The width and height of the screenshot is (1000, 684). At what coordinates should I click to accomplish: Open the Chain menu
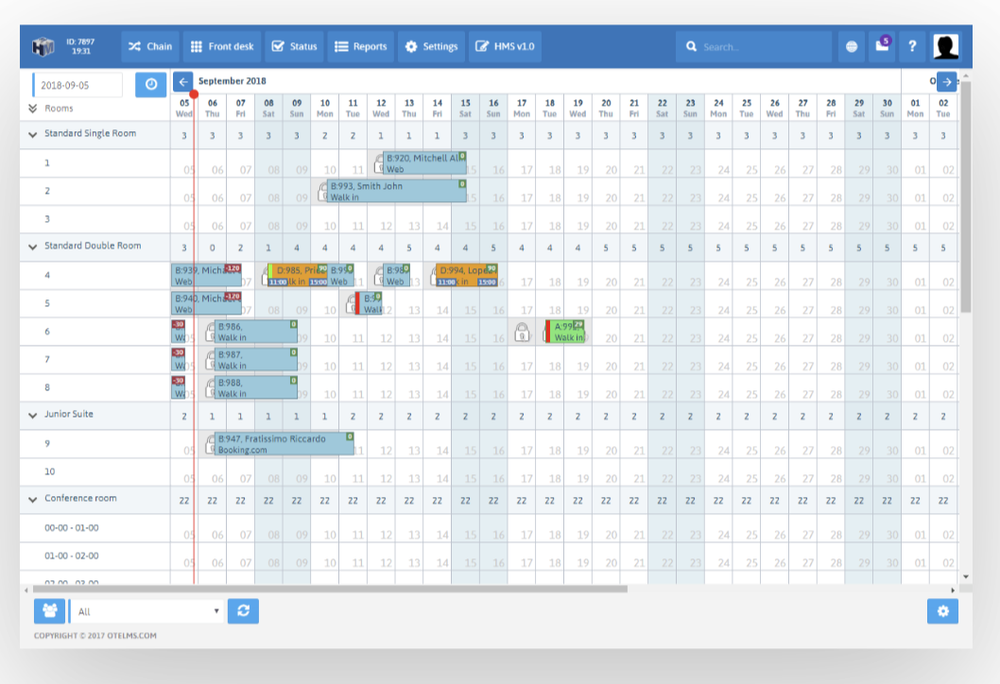coord(150,47)
